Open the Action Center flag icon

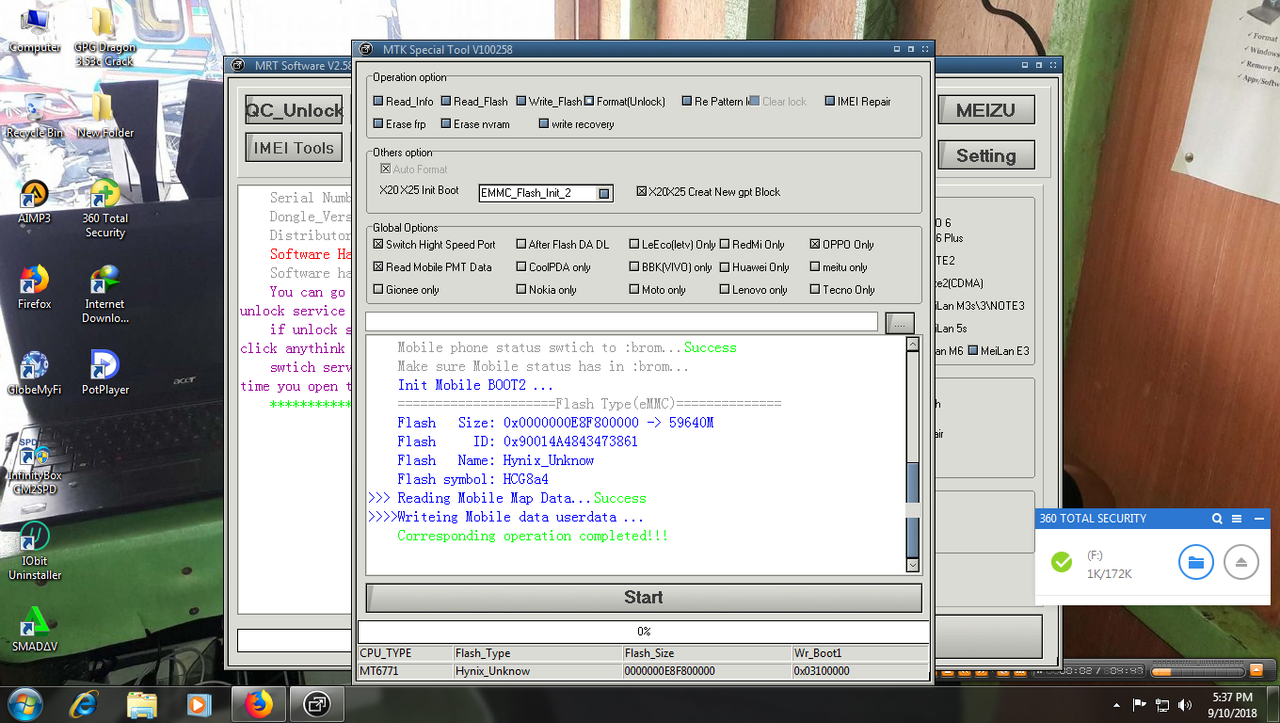click(x=1139, y=704)
